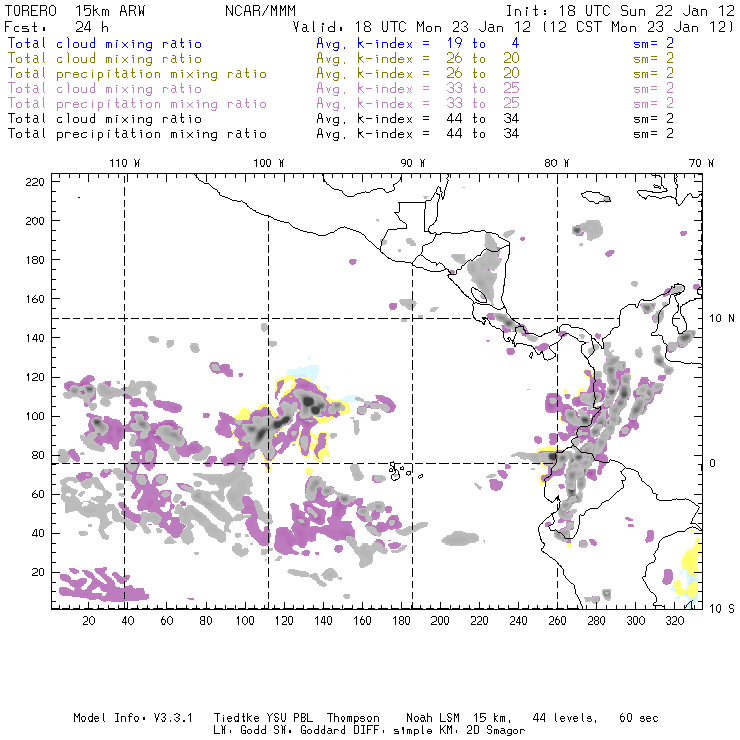
Task: Click the '260' x-axis tick label
Action: coord(557,621)
